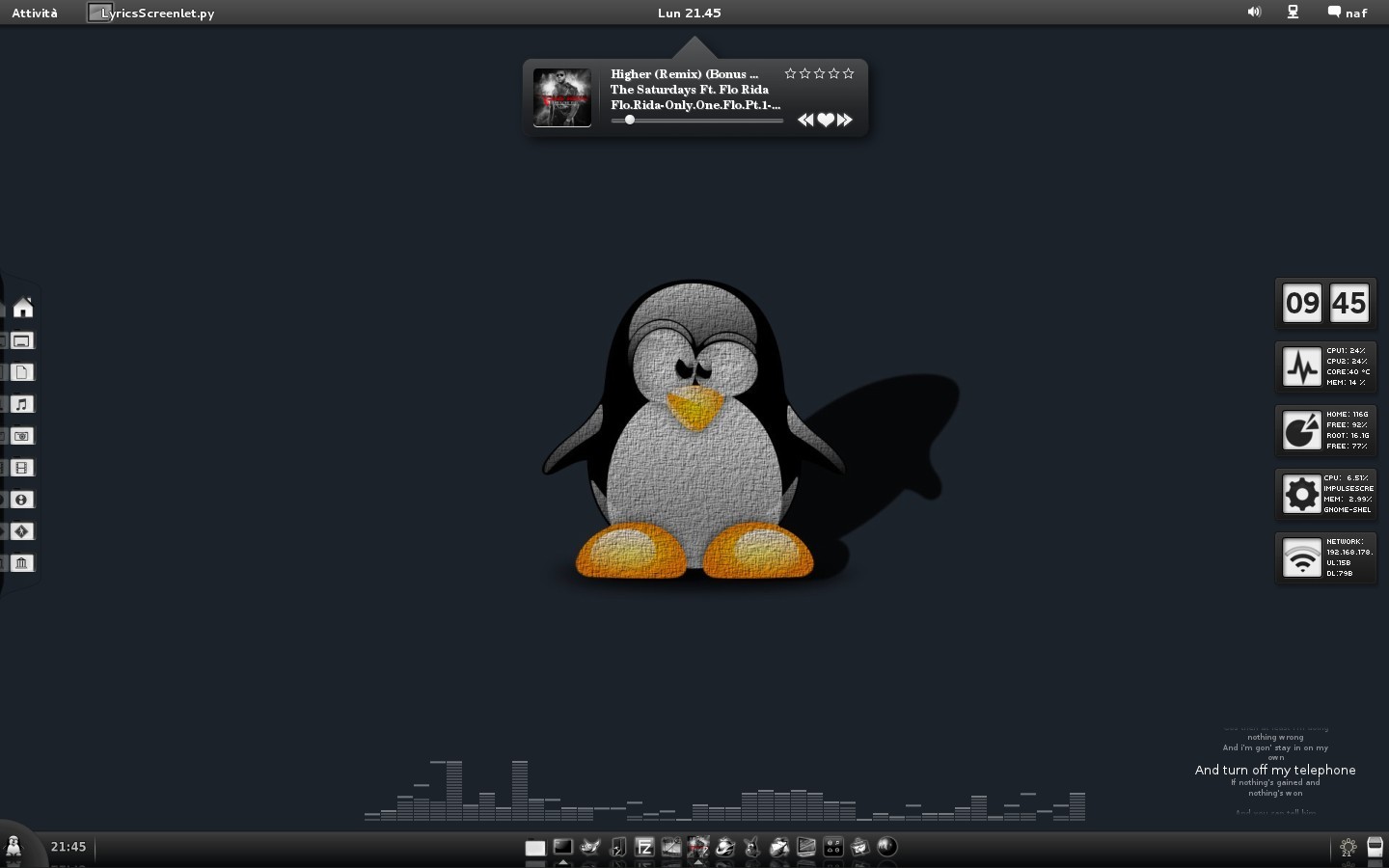Set rating to five stars

[848, 73]
